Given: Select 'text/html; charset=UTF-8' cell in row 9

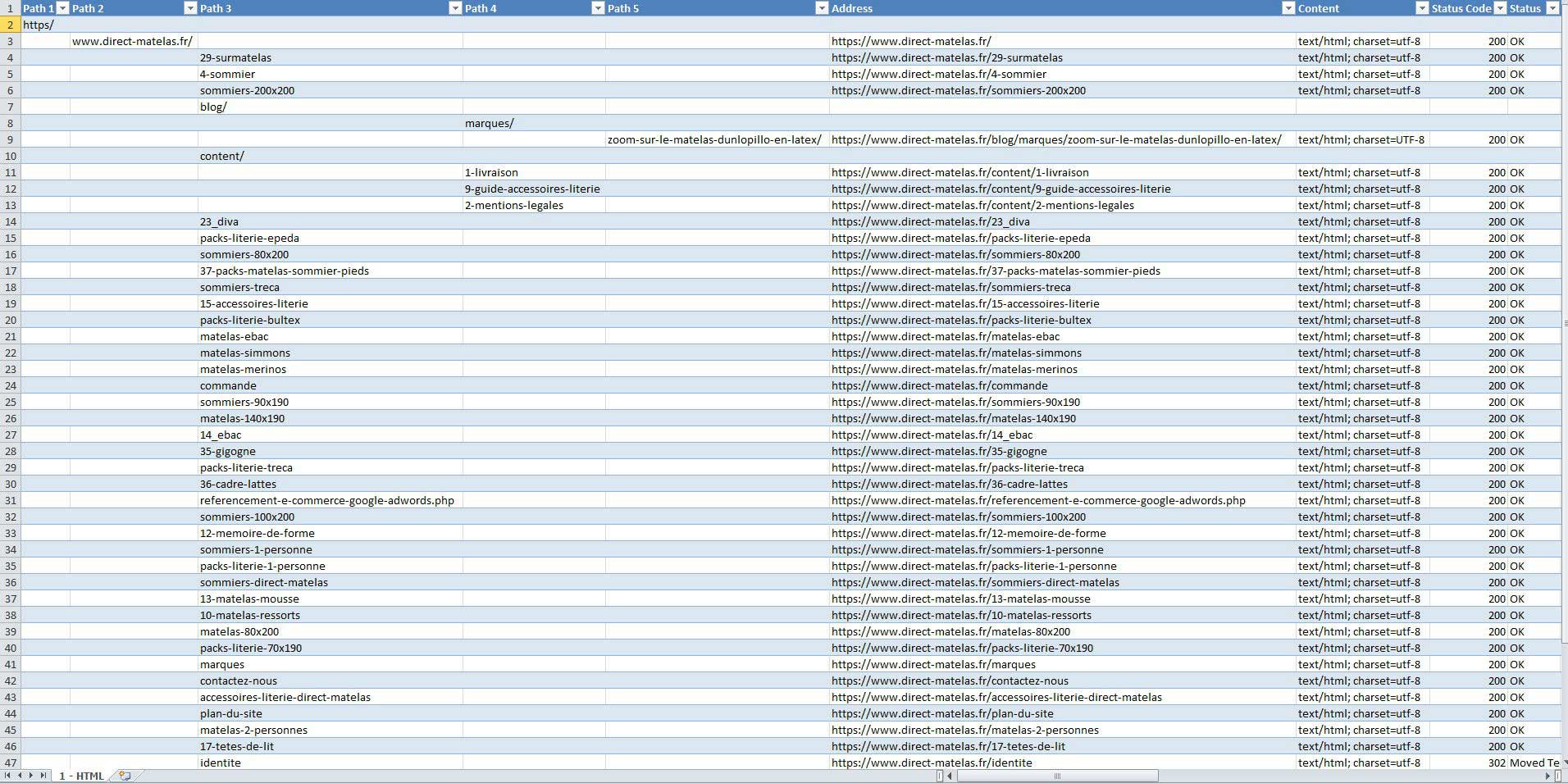Looking at the screenshot, I should [1363, 139].
